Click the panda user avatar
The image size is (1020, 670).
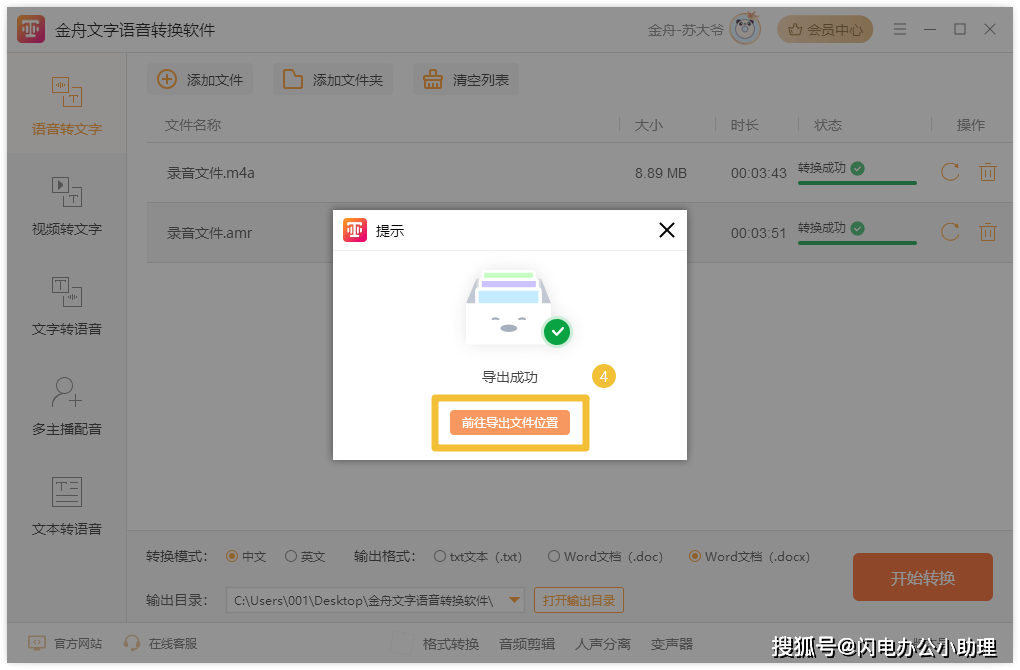point(745,29)
